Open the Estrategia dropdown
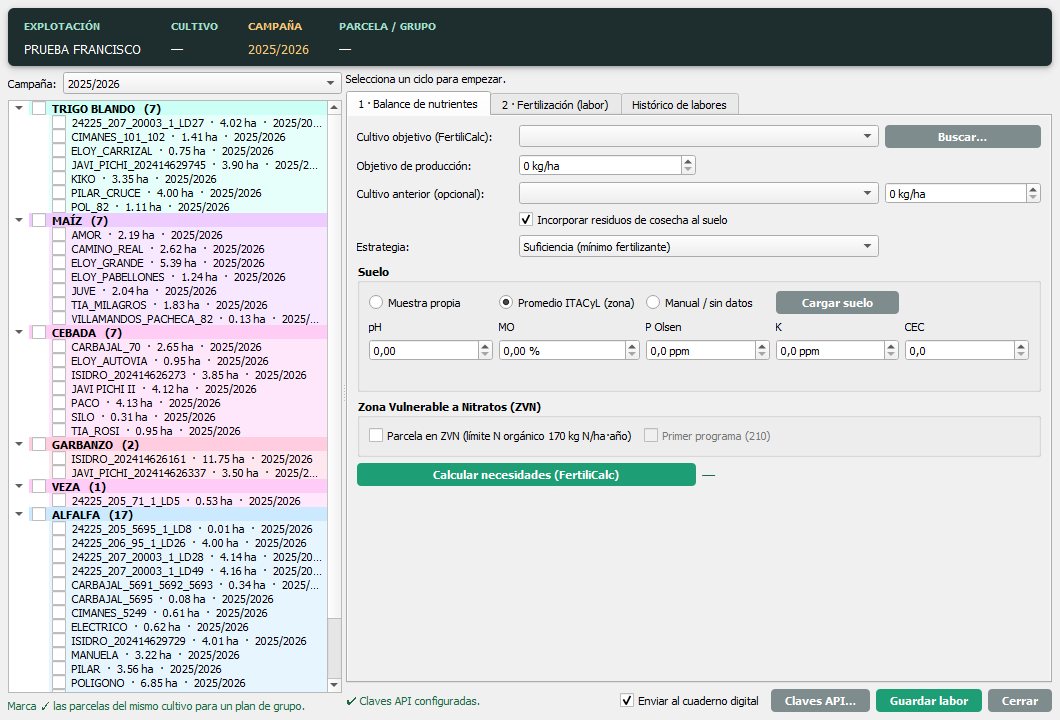 (698, 247)
